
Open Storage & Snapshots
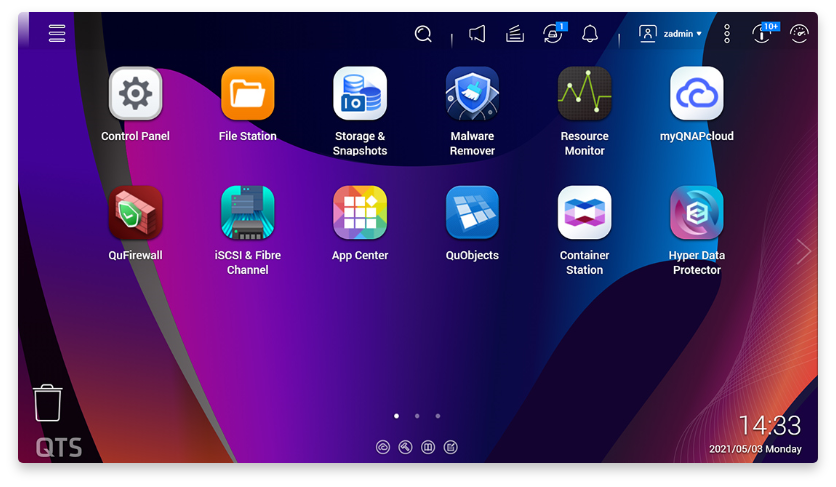pos(360,94)
